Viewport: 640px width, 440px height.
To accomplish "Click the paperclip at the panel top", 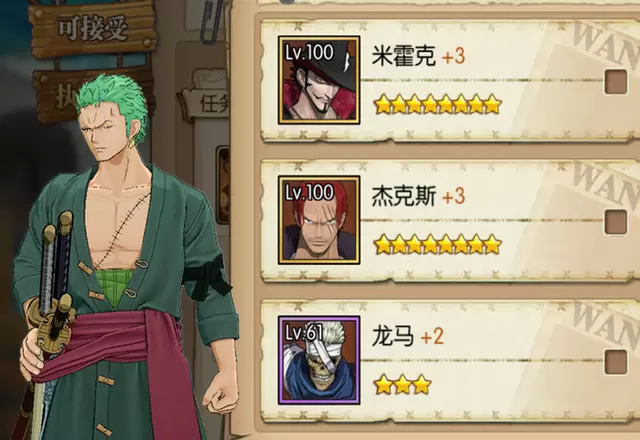I will coord(211,20).
